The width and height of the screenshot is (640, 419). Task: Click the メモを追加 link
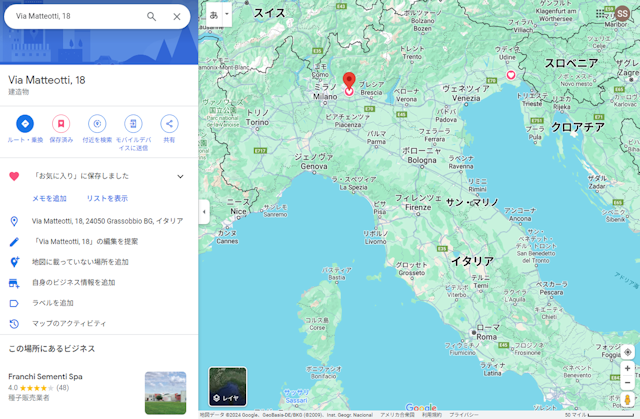click(49, 198)
